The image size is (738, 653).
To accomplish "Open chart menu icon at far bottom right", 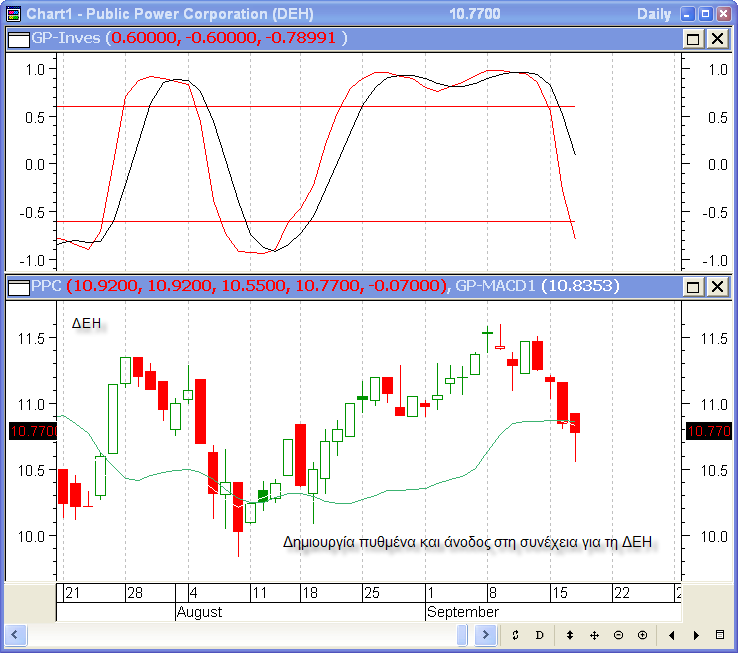I will 719,635.
